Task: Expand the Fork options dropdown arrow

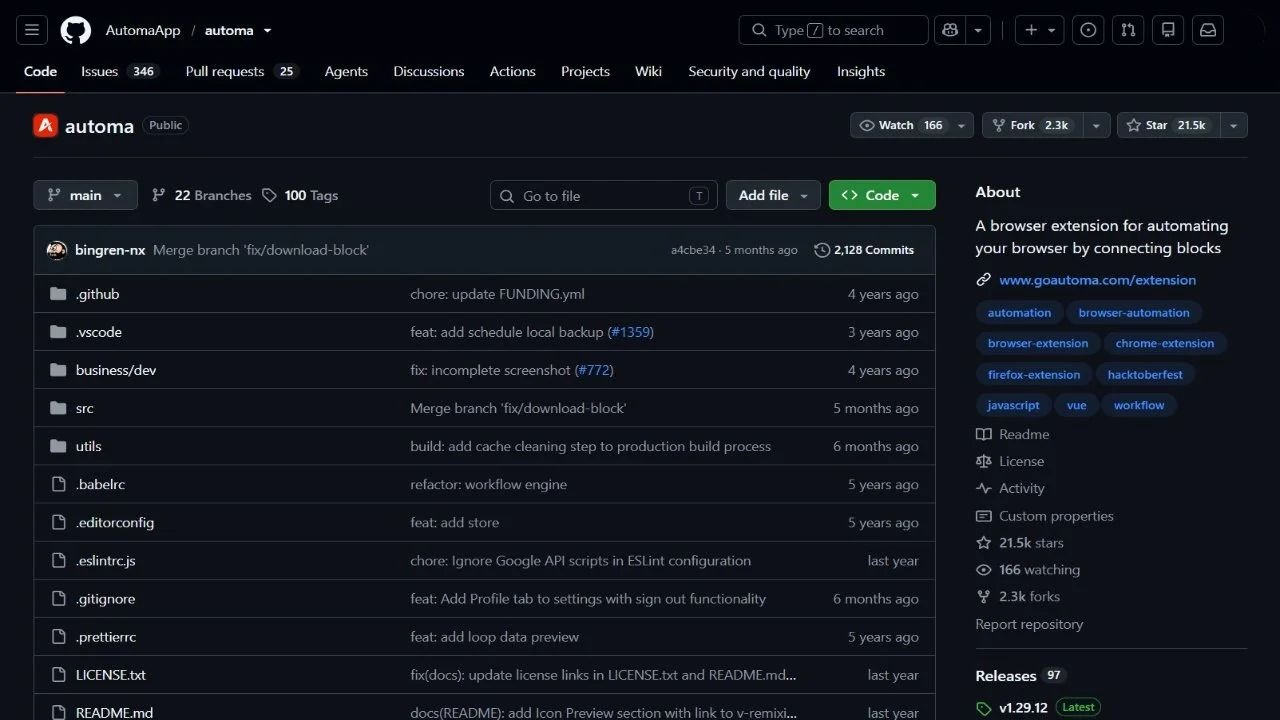Action: 1097,125
